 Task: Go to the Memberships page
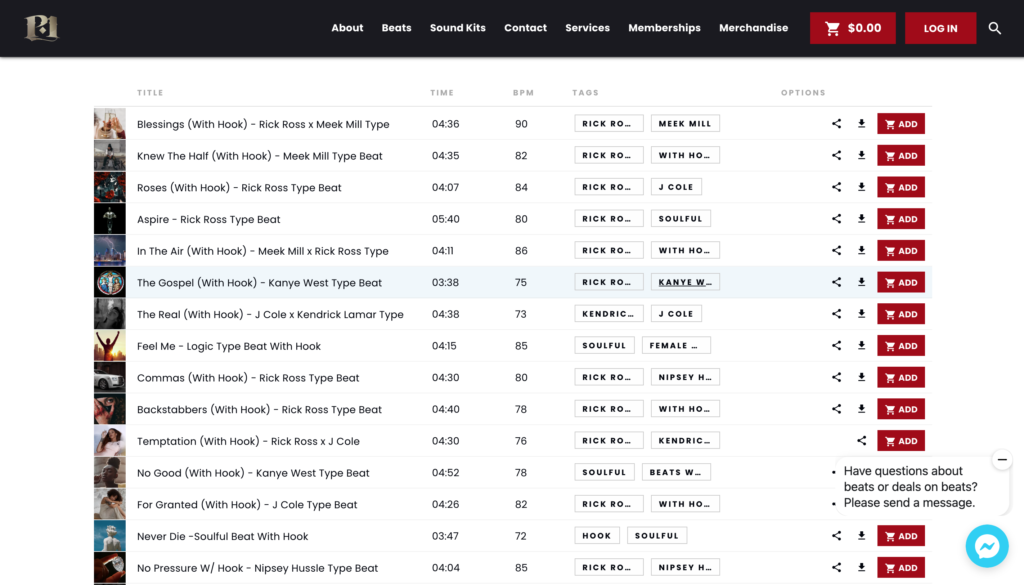(664, 28)
